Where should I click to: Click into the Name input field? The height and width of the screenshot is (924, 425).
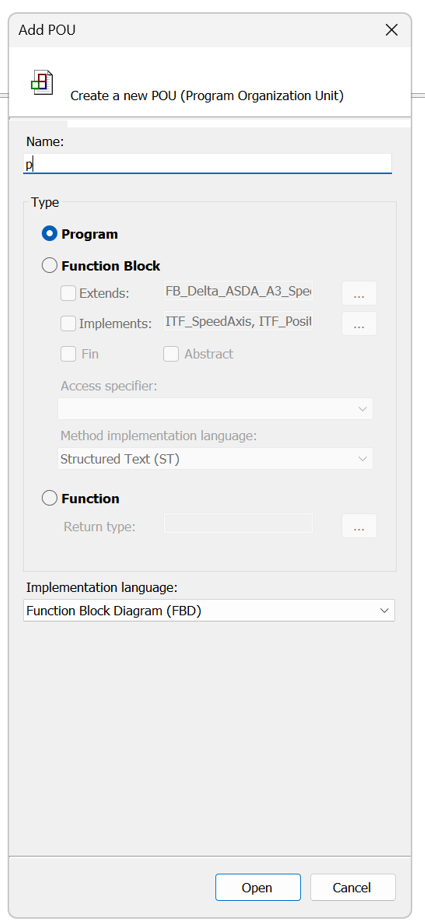point(207,164)
